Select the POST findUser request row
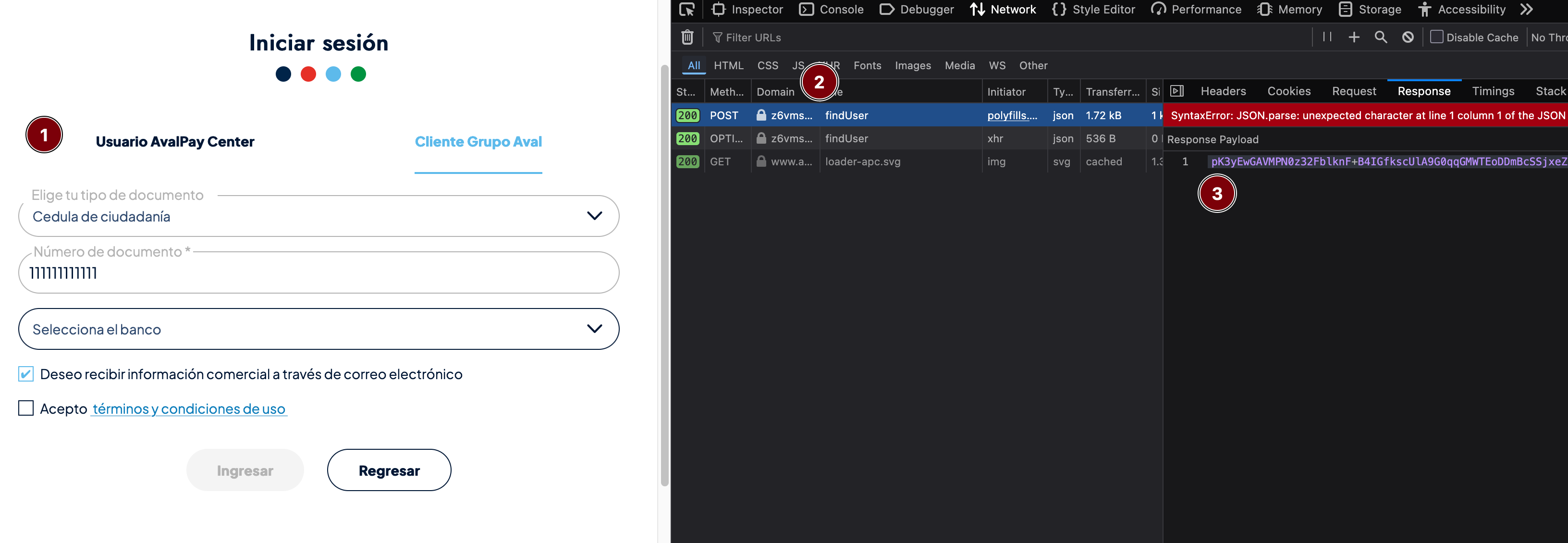 (x=917, y=115)
